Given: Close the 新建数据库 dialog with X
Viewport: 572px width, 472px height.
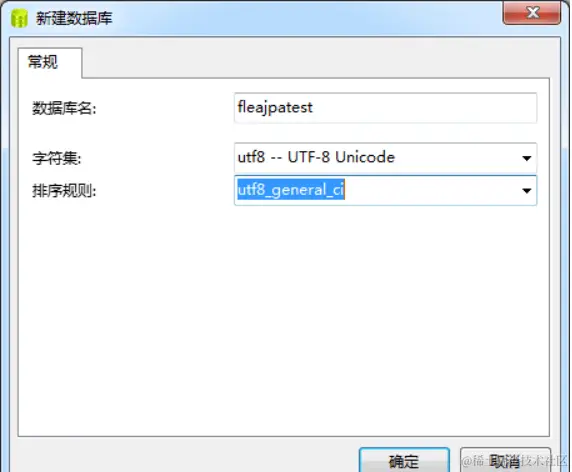Looking at the screenshot, I should (532, 13).
